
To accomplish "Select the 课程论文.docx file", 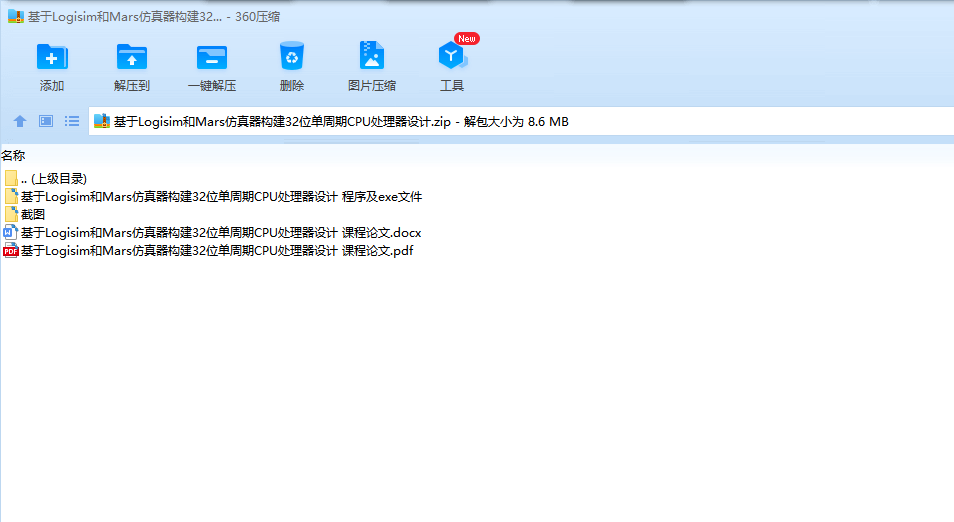I will (212, 232).
